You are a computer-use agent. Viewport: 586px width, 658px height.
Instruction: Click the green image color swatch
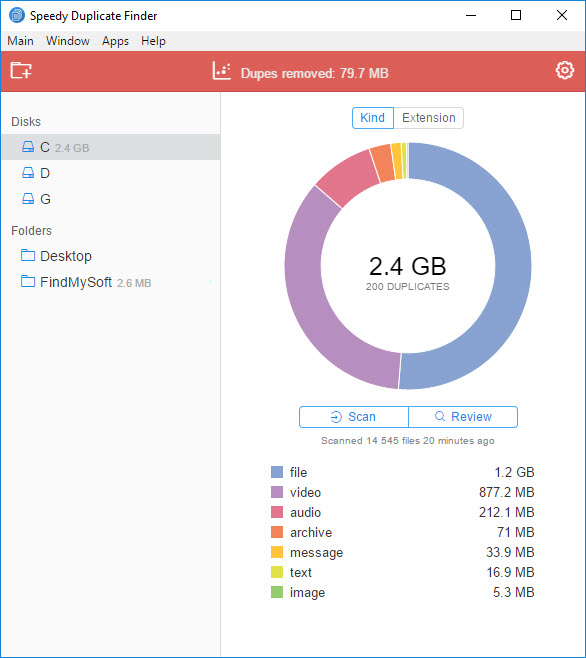coord(277,592)
